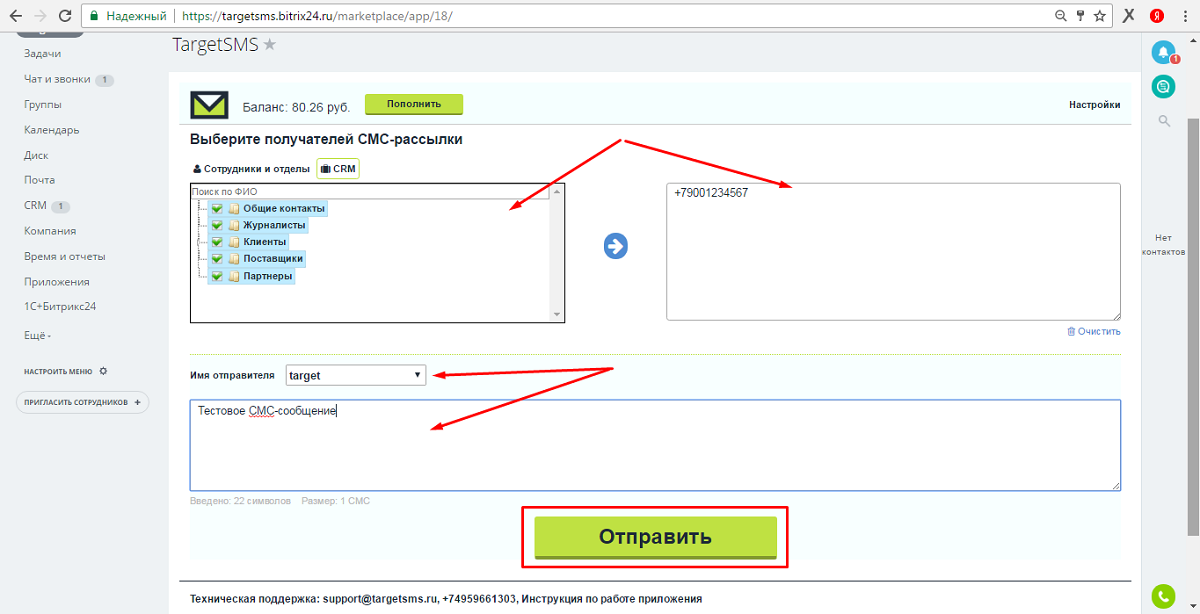Click the contact list scroll-down arrow
This screenshot has height=614, width=1200.
click(x=558, y=315)
